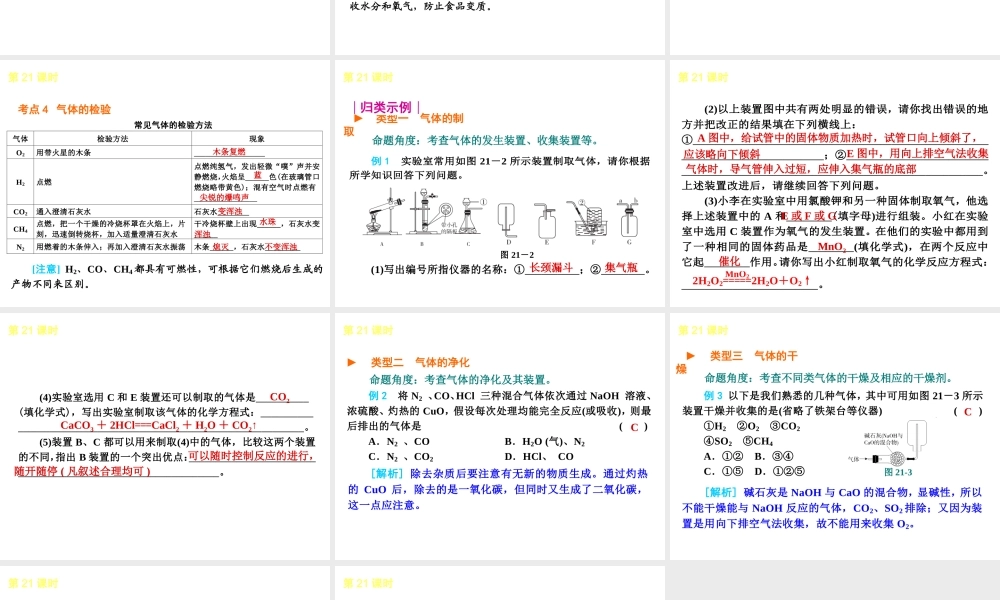The width and height of the screenshot is (1000, 600).
Task: Click option D. HCl、CO
Action: click(x=539, y=457)
